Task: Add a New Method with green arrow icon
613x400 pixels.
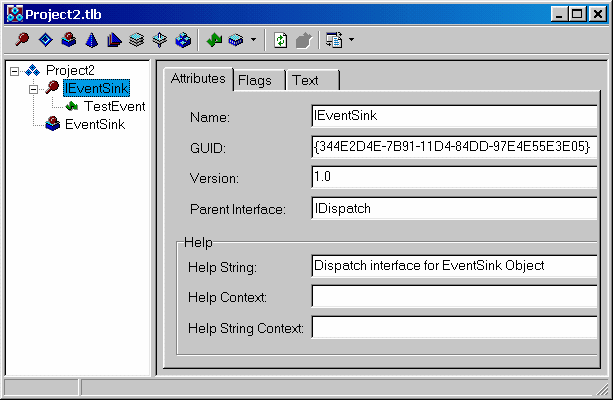Action: 213,41
